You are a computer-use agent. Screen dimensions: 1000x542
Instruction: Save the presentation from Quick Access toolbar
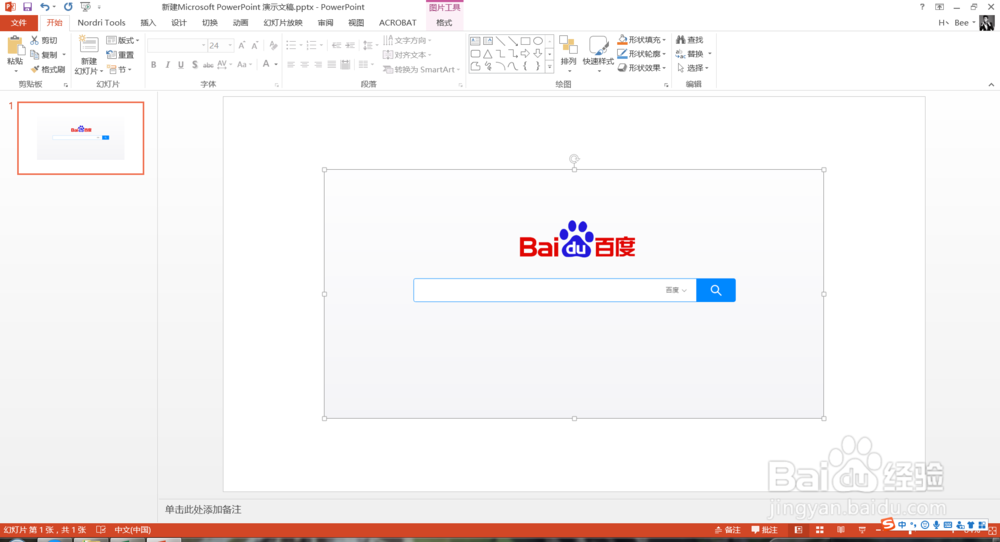27,7
